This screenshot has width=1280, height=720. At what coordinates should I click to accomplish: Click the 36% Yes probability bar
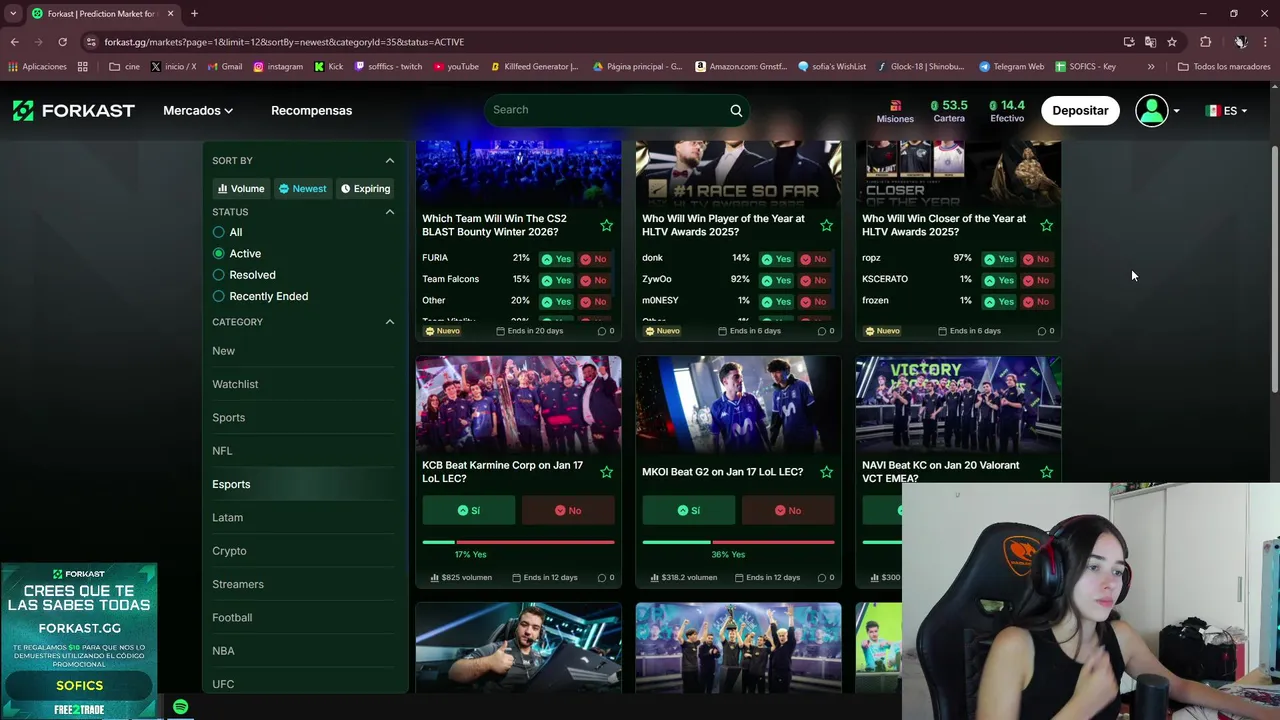click(738, 542)
